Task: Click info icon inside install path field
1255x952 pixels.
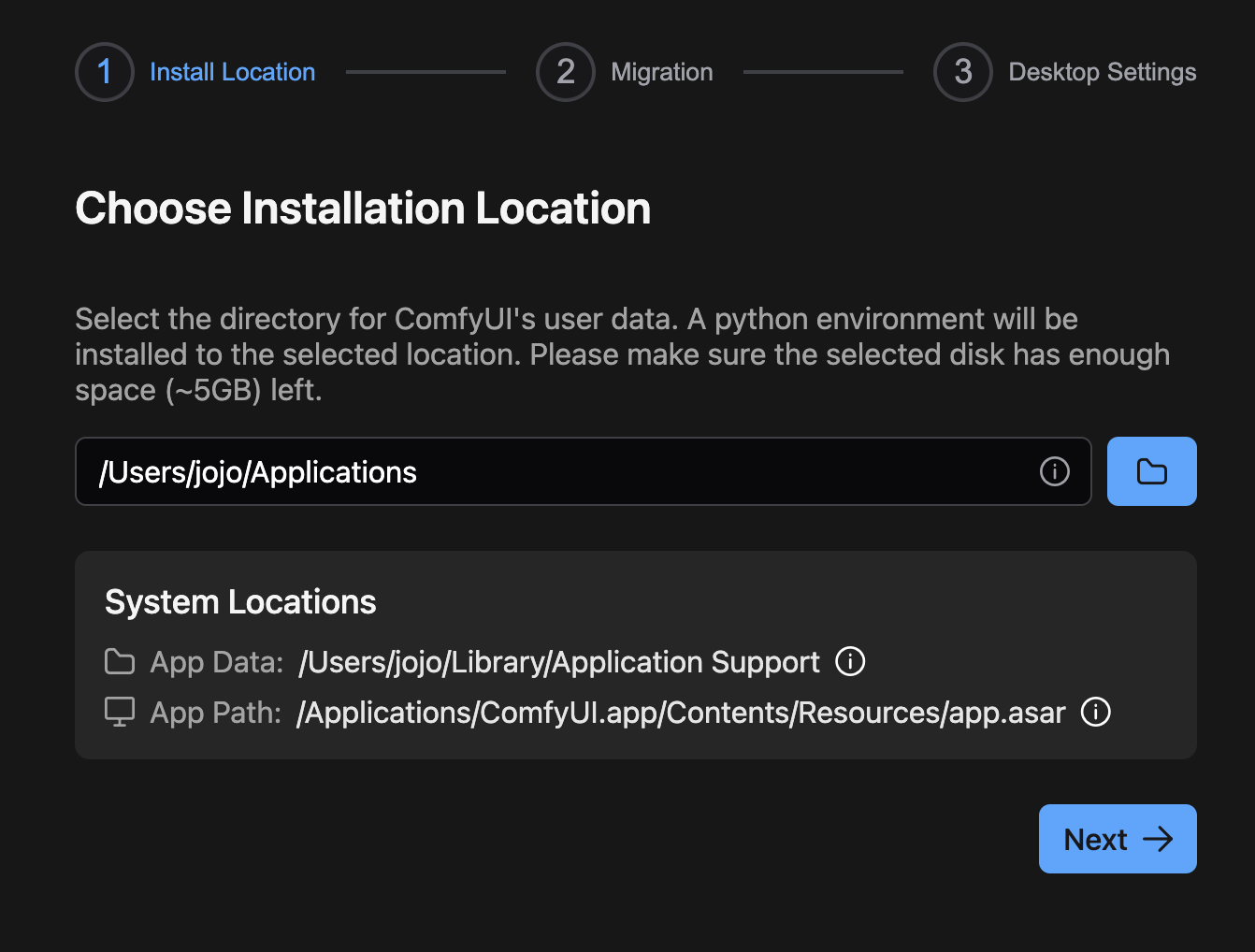Action: pyautogui.click(x=1055, y=471)
